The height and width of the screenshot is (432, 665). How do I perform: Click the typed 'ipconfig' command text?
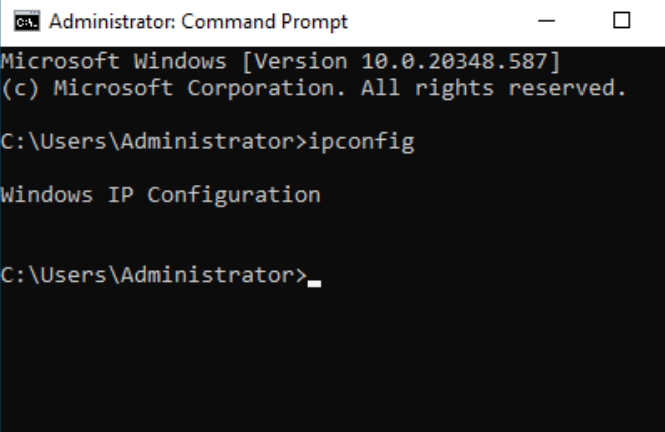[x=361, y=142]
